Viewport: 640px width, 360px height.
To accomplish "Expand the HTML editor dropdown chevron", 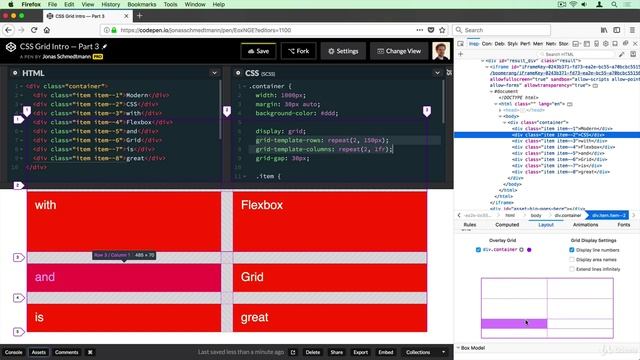I will (x=214, y=73).
